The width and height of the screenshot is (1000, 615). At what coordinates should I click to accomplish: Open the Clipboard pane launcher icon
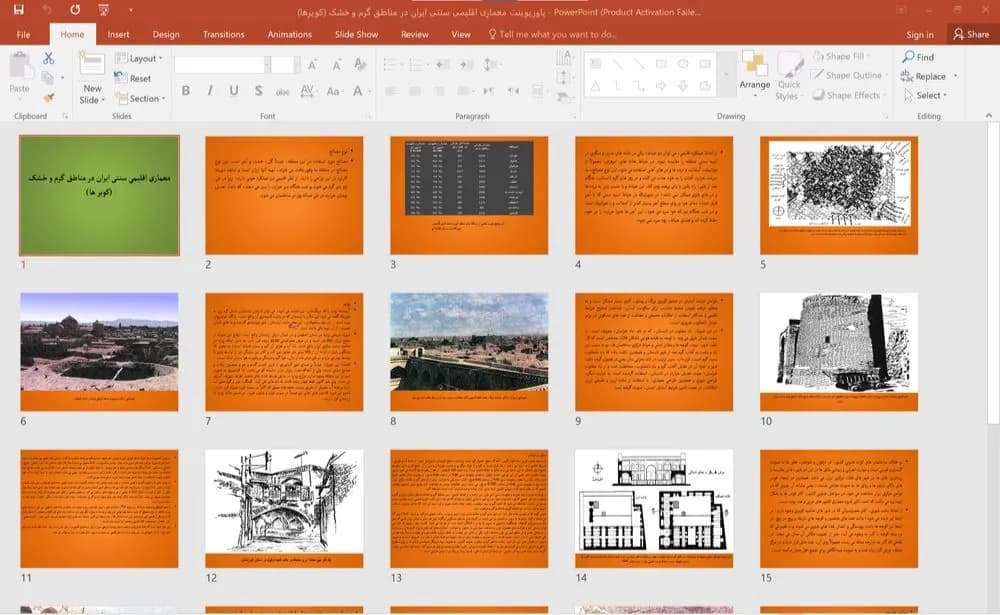(65, 116)
